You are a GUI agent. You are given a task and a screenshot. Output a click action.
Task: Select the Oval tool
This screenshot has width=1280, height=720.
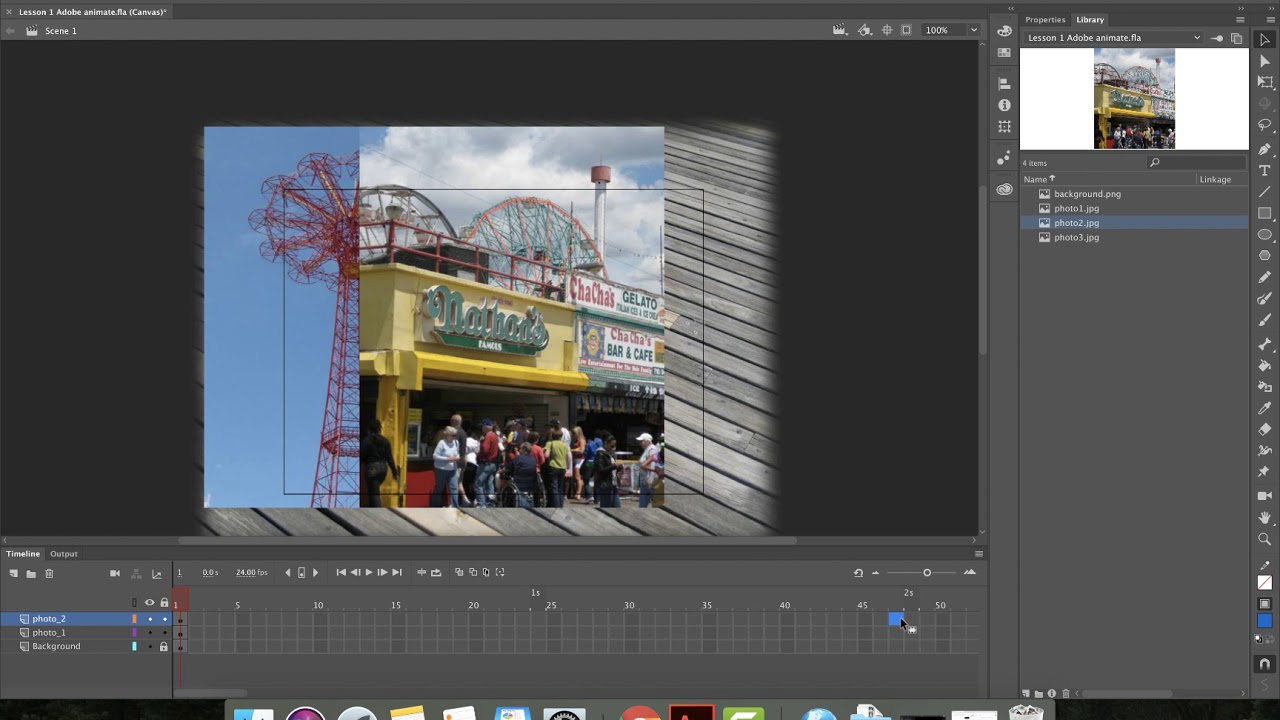1265,235
